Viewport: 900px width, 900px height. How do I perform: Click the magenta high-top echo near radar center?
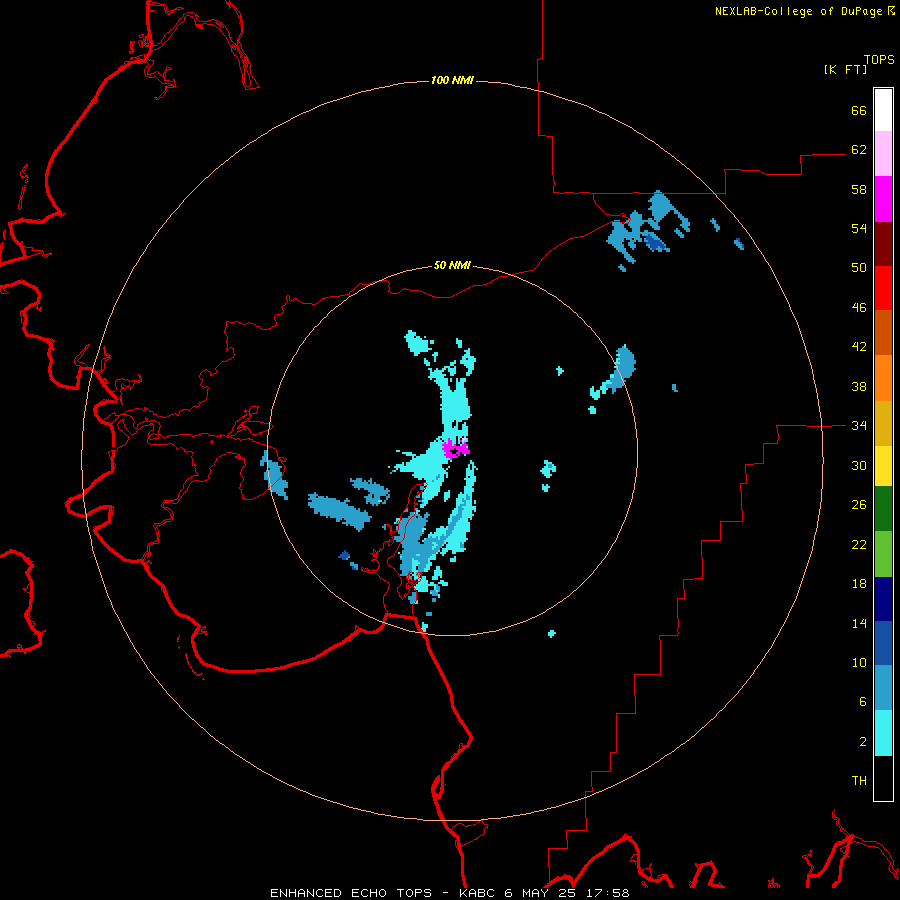click(456, 448)
